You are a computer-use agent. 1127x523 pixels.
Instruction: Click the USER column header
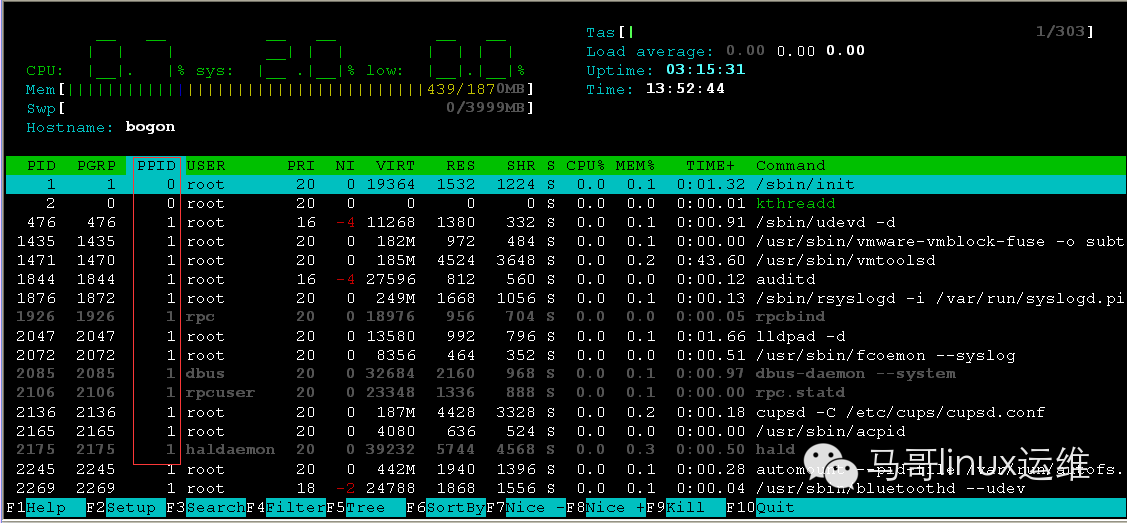pos(206,165)
